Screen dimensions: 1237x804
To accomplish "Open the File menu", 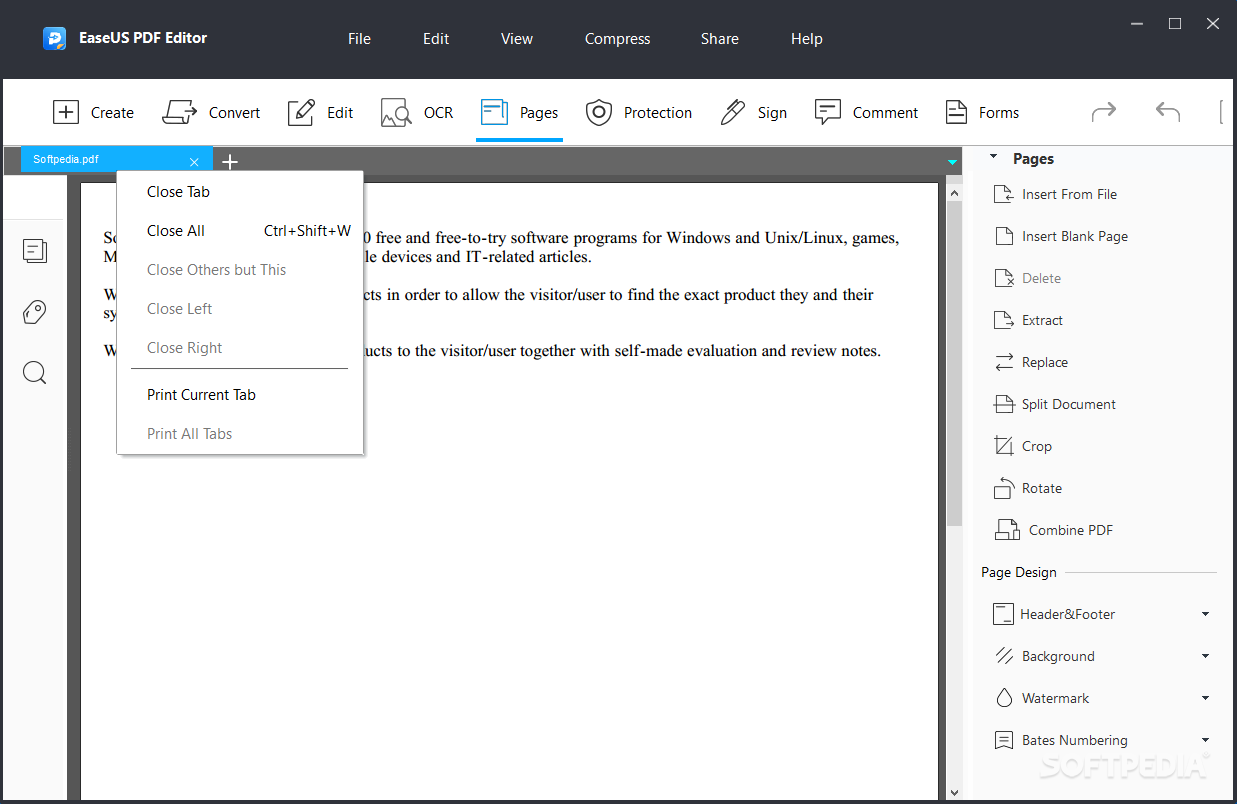I will pos(359,39).
